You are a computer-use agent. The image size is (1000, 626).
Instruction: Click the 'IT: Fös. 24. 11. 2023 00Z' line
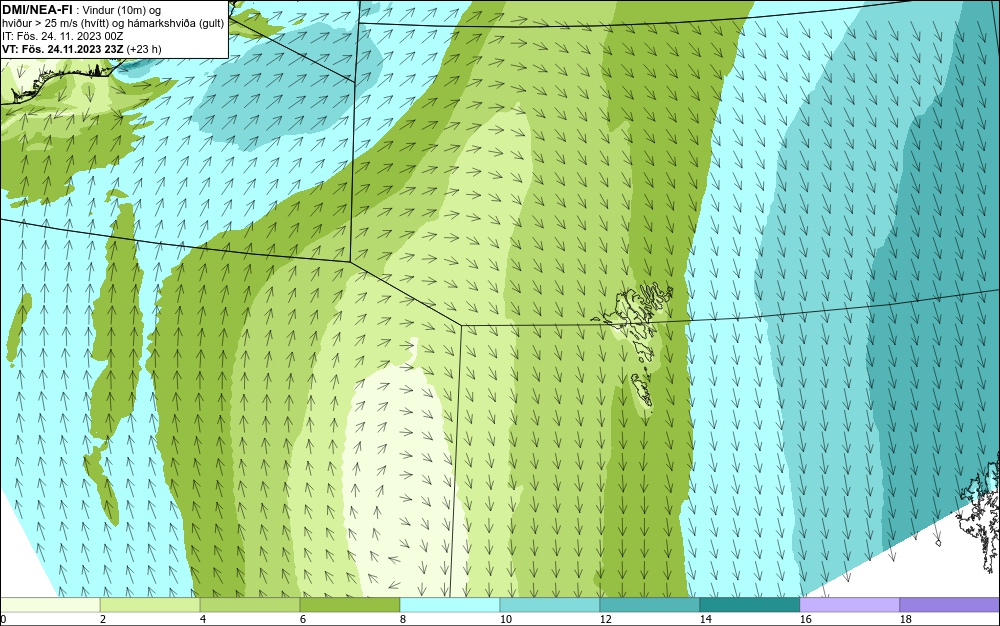62,36
